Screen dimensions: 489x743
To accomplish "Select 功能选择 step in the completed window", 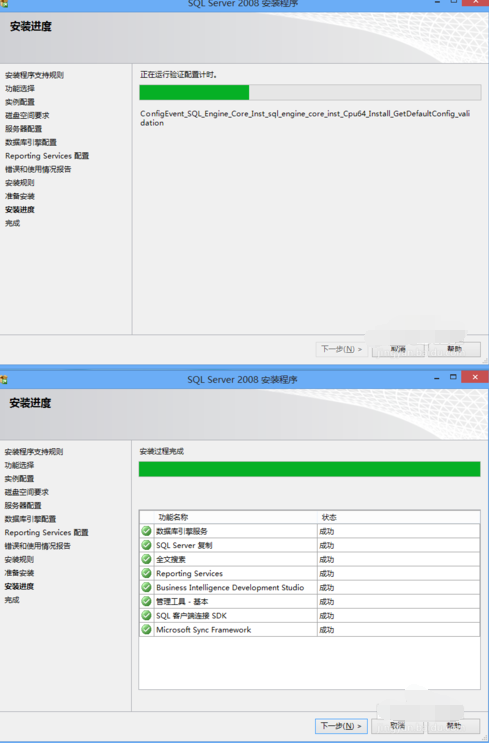I will point(19,465).
